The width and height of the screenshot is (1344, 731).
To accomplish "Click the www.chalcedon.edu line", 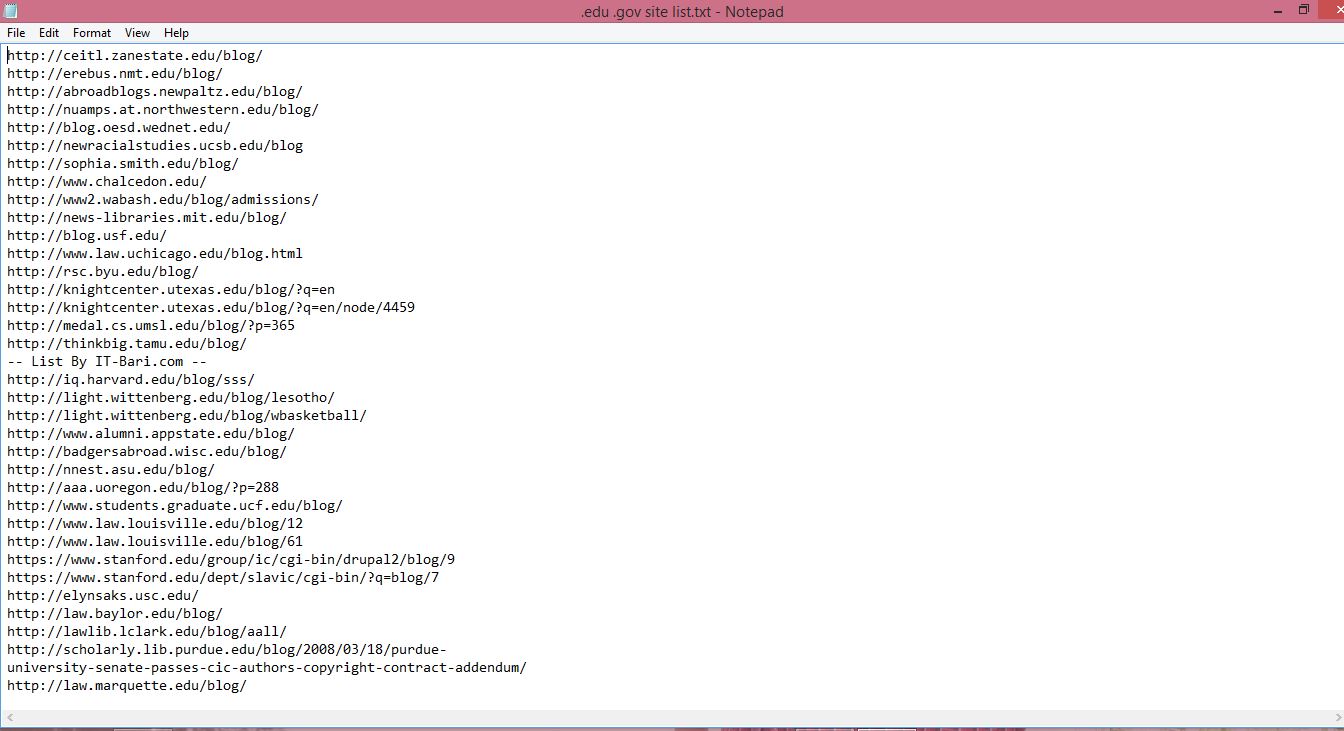I will click(x=107, y=182).
